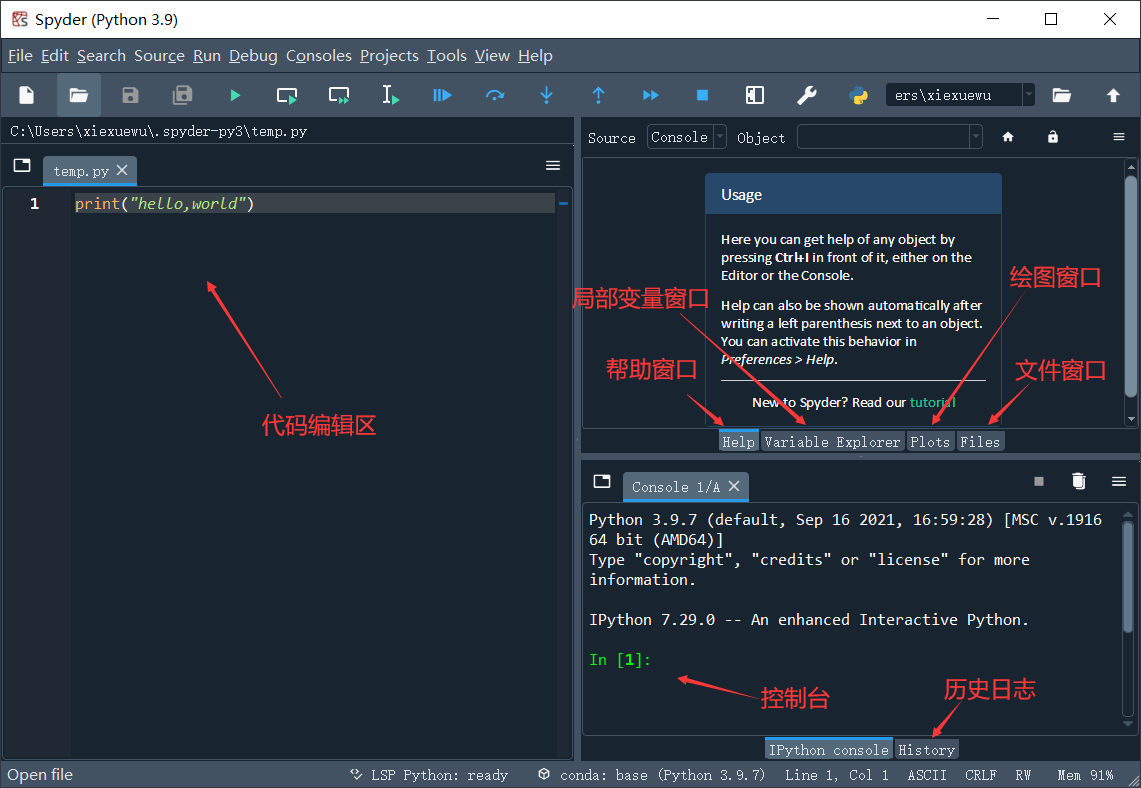Create a new file from the toolbar
This screenshot has width=1141, height=788.
click(27, 95)
